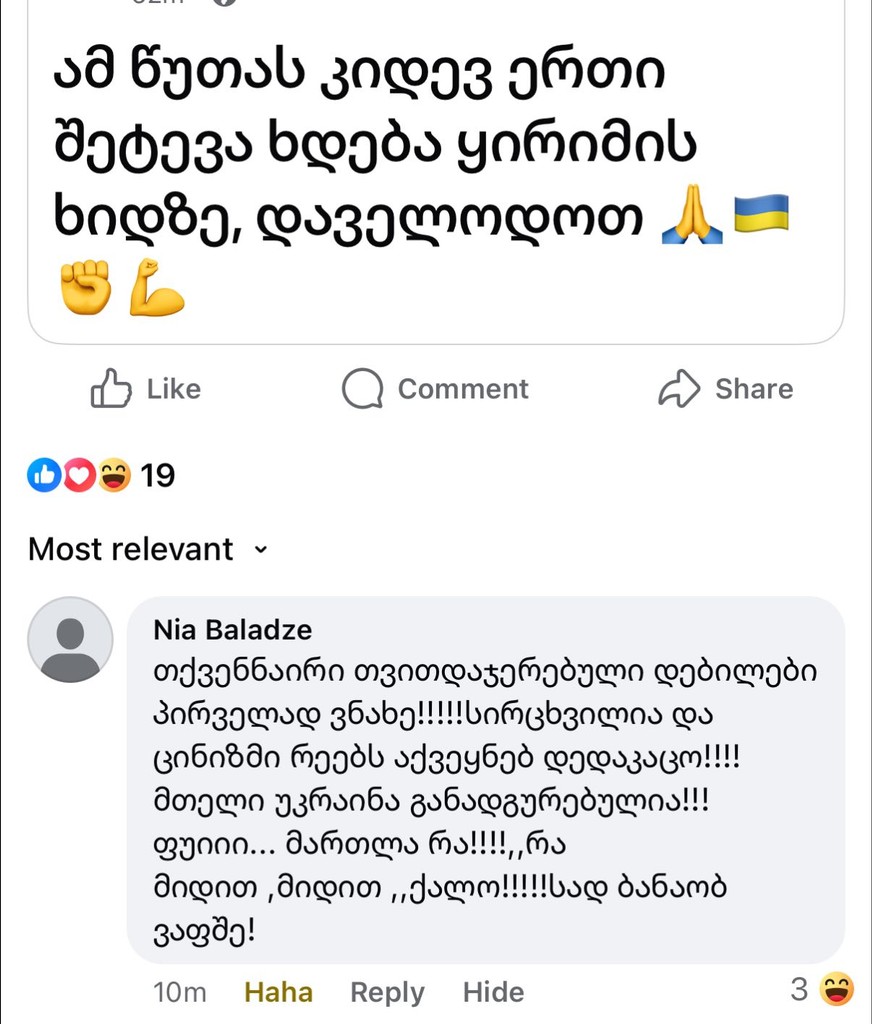The height and width of the screenshot is (1024, 872).
Task: Open Nia Baladze's profile avatar
Action: 70,639
